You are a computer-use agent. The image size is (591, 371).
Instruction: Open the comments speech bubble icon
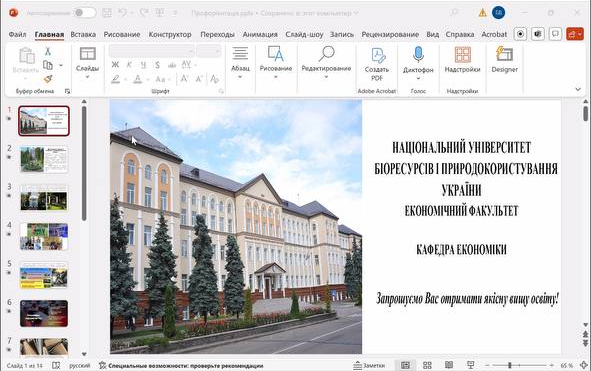pos(555,34)
